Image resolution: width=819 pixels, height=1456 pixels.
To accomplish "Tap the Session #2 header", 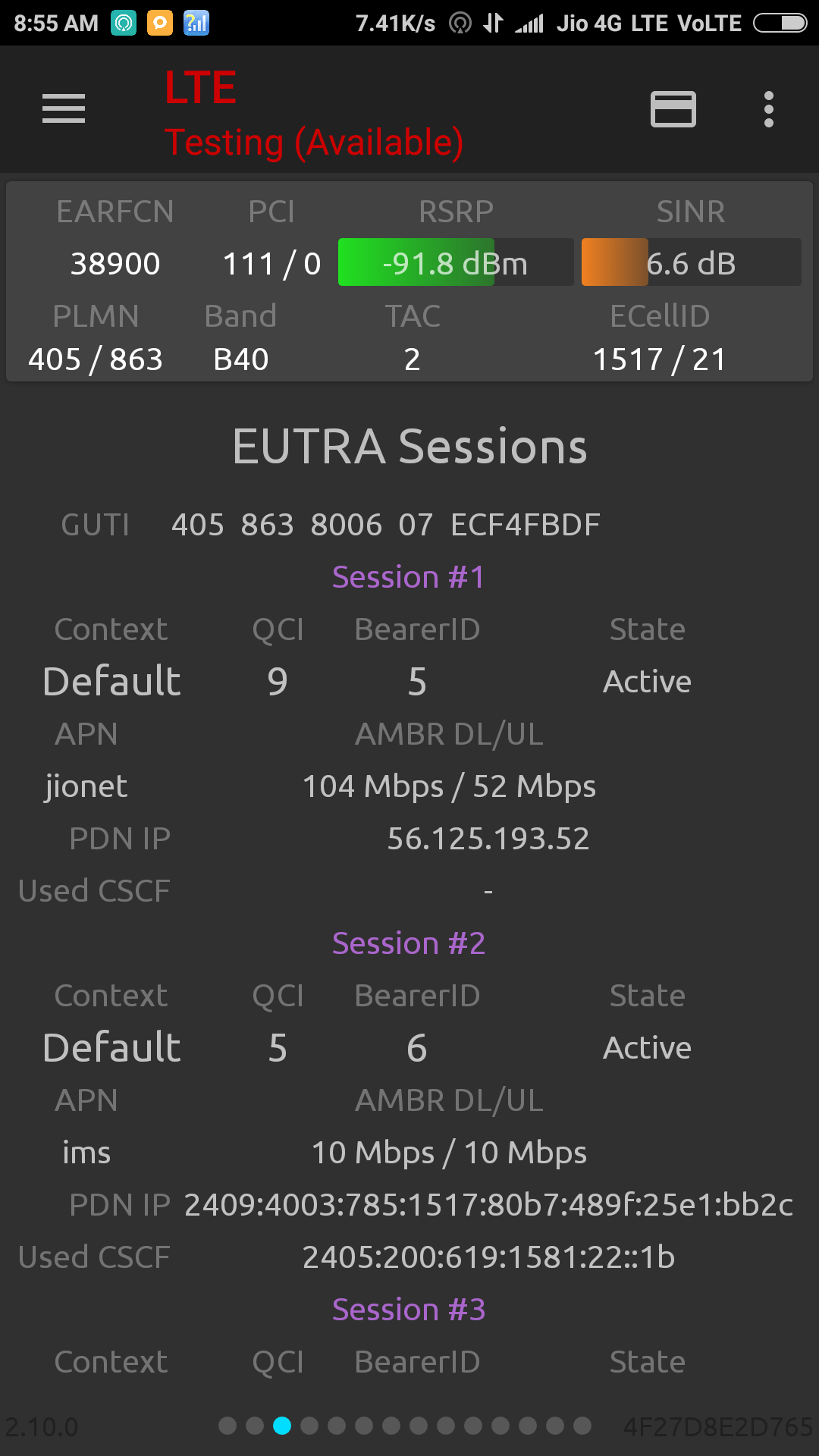I will 409,943.
